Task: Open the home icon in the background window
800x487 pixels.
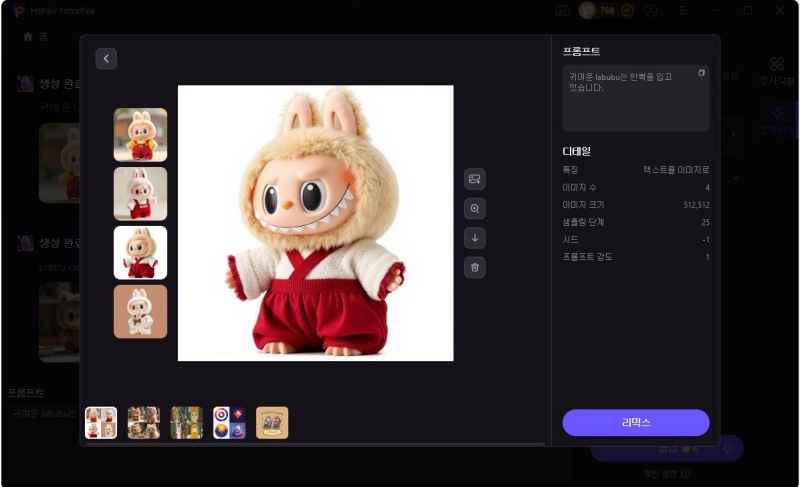Action: point(28,37)
